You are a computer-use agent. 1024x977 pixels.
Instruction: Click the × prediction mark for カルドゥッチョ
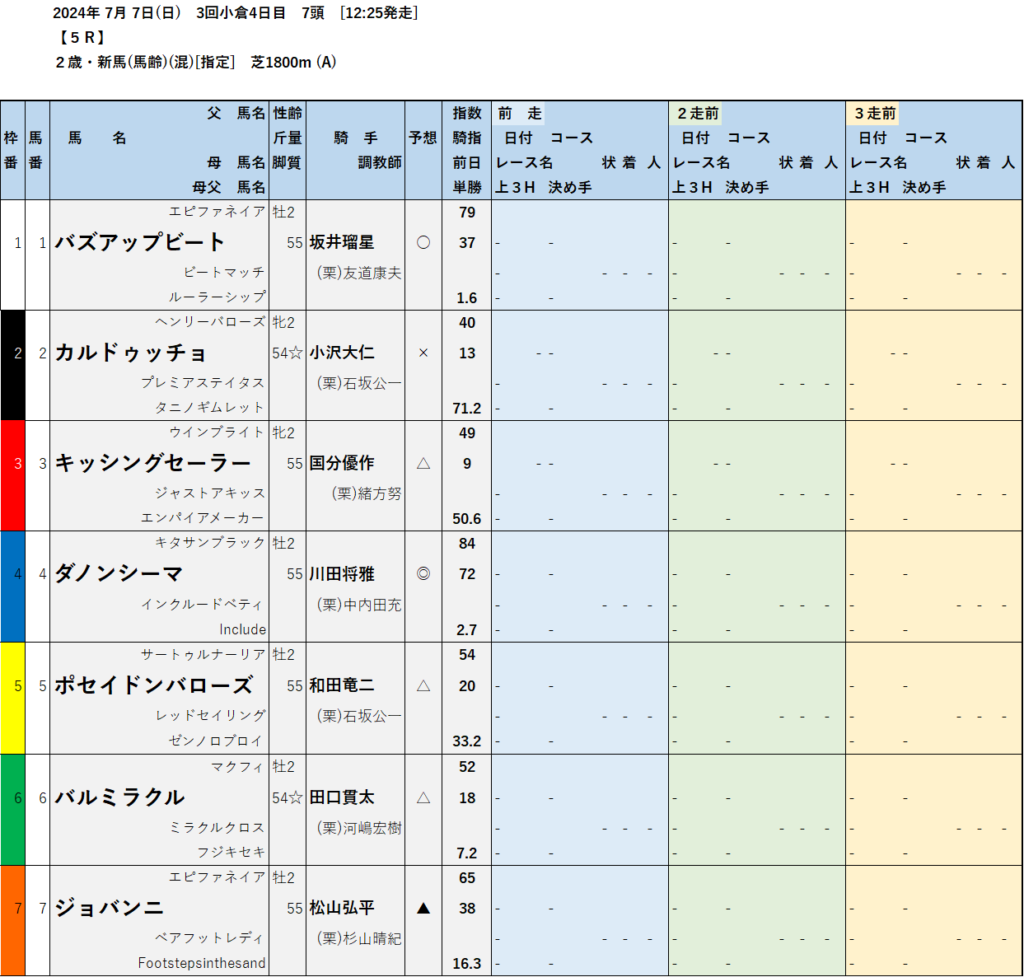point(423,353)
